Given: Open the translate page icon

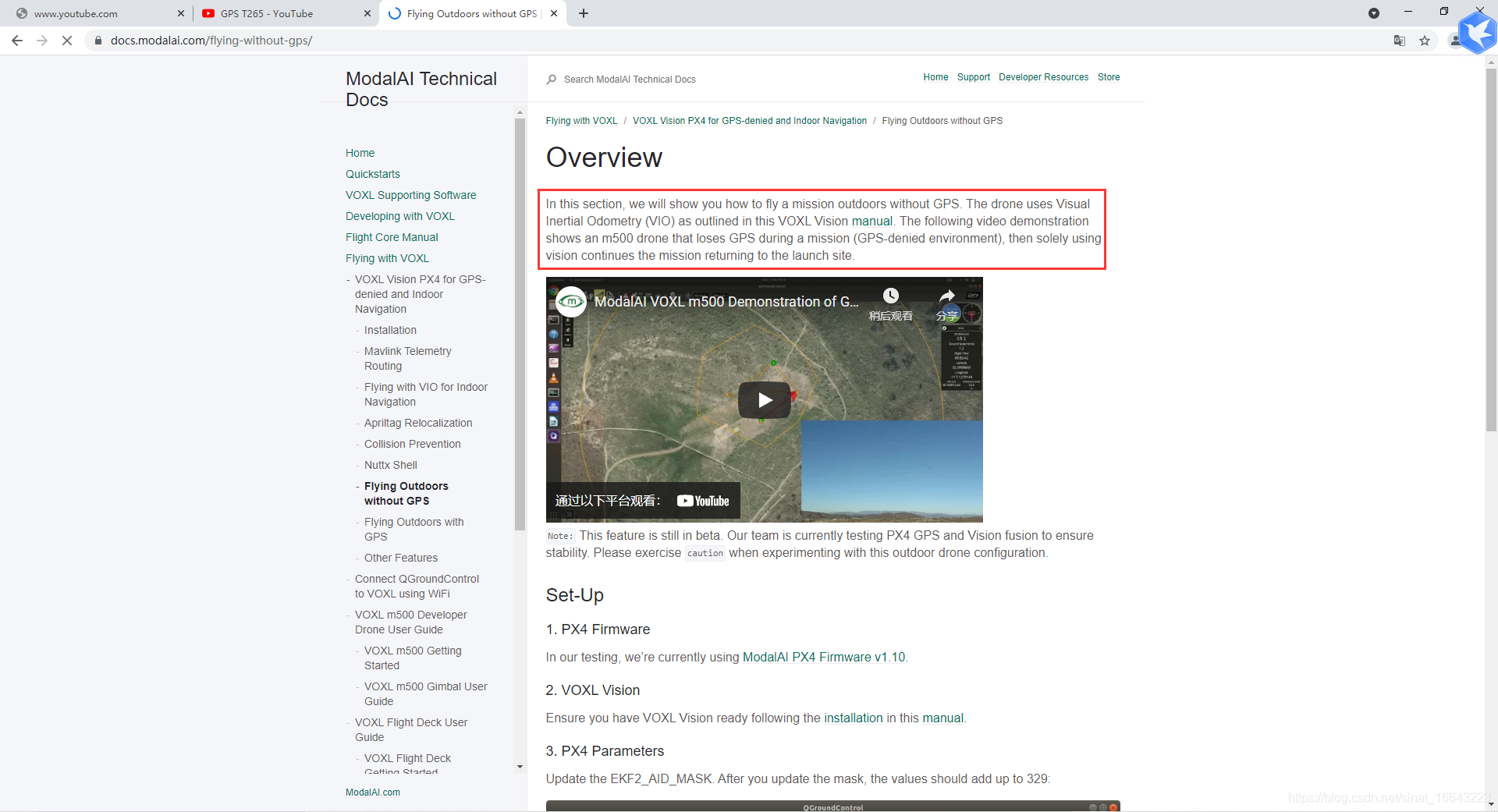Looking at the screenshot, I should (x=1400, y=41).
